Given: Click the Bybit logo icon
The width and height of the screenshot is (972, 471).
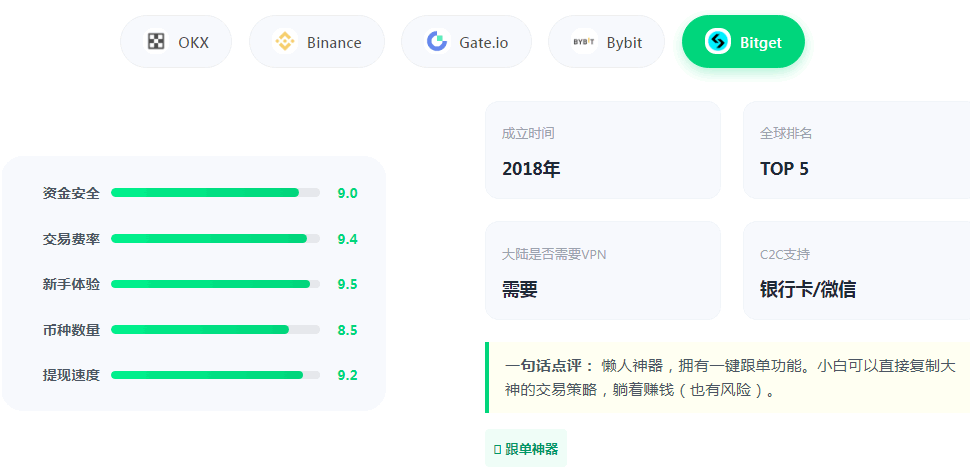Looking at the screenshot, I should click(x=583, y=42).
